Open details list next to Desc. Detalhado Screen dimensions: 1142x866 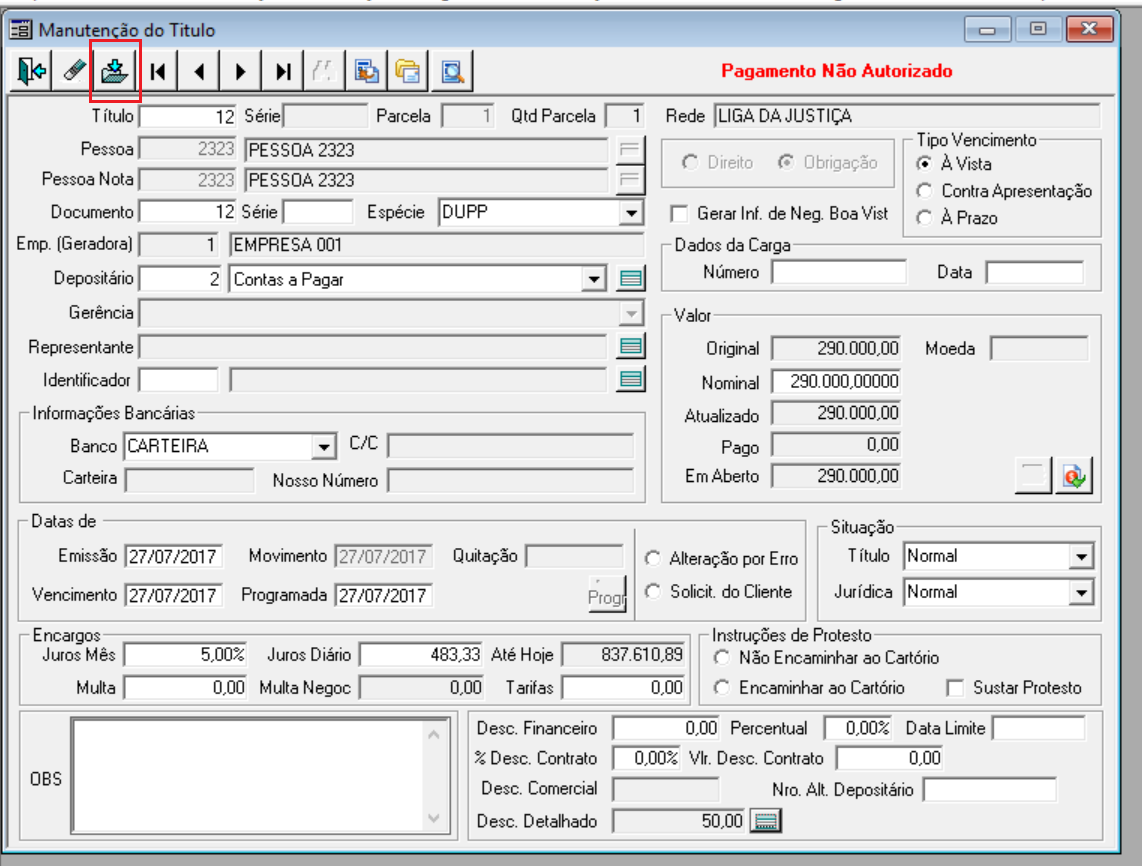coord(765,822)
